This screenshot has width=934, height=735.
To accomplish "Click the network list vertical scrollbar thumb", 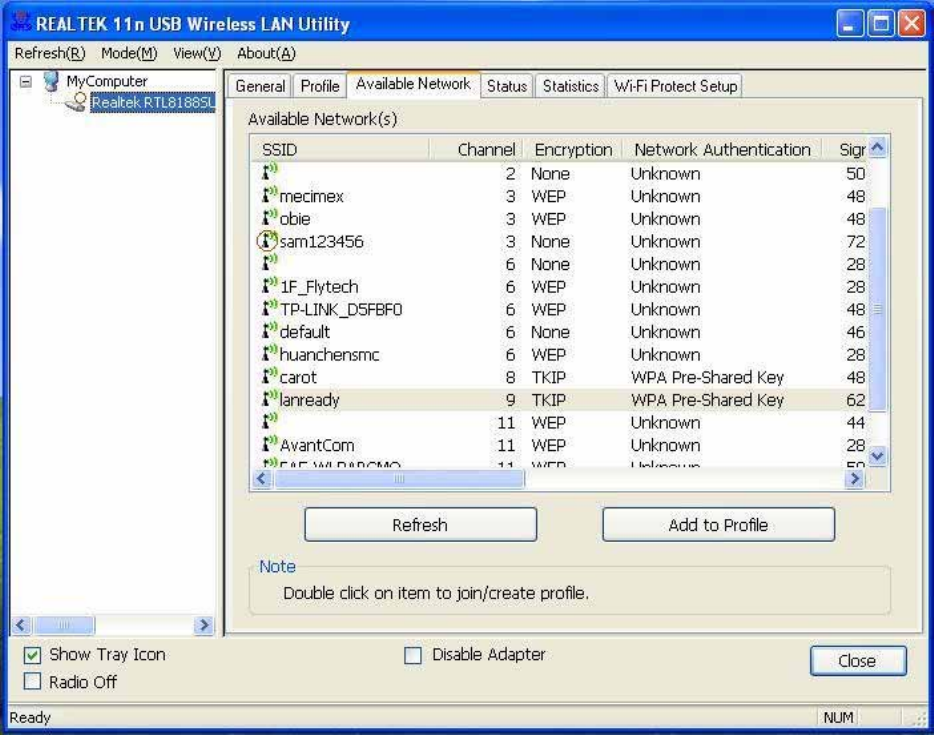I will coord(877,309).
